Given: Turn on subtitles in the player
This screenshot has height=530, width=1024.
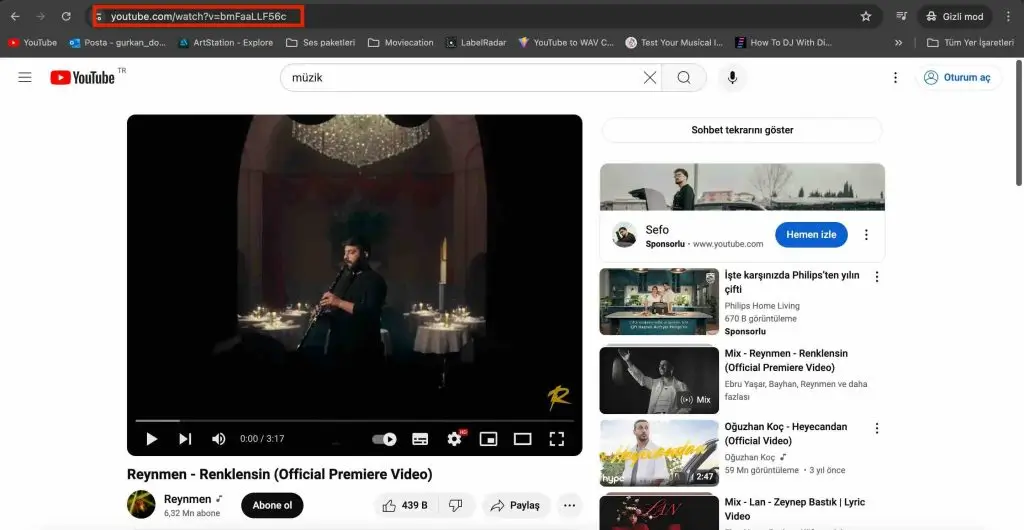Looking at the screenshot, I should pos(420,439).
